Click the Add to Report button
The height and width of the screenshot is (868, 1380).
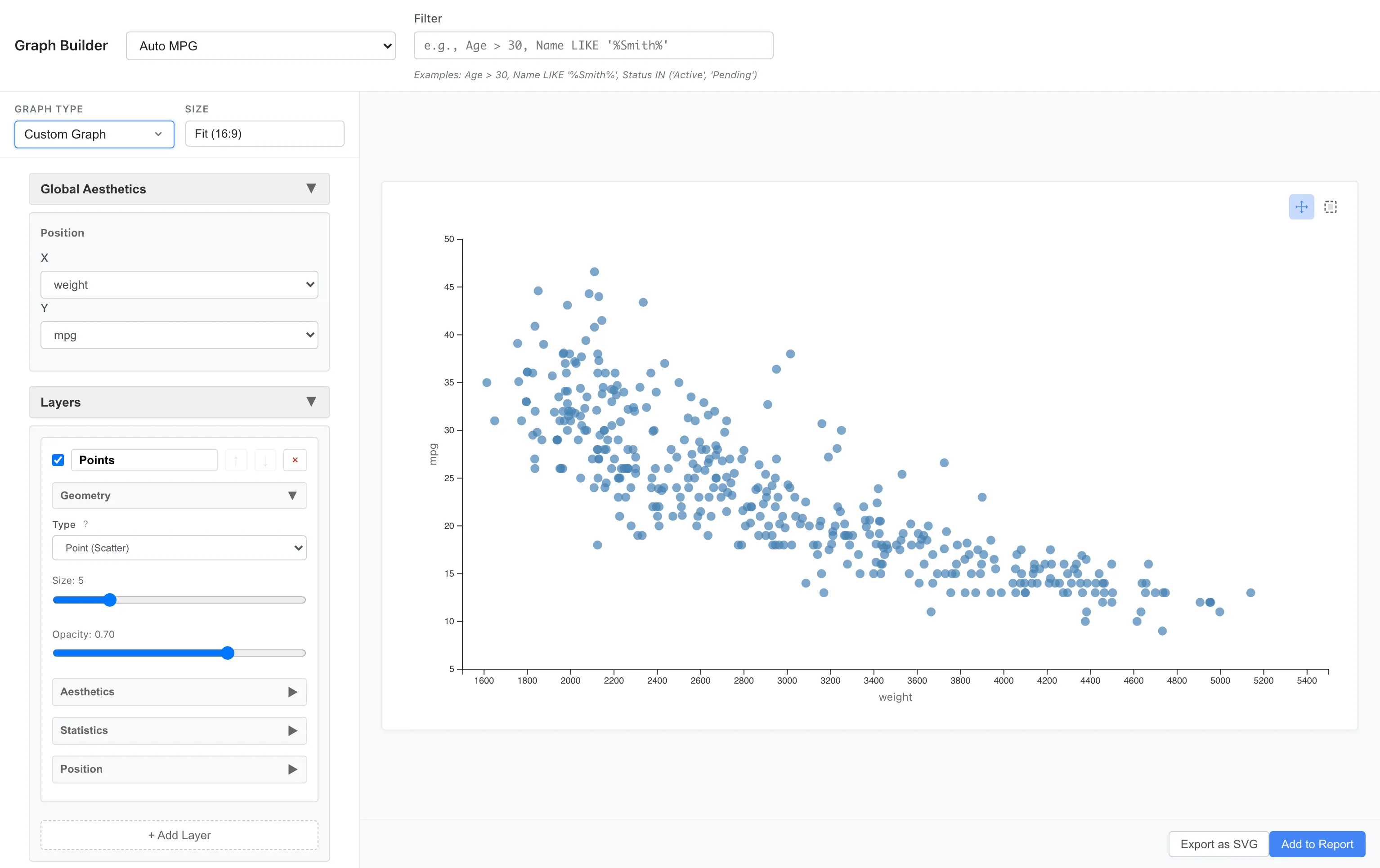pyautogui.click(x=1317, y=844)
